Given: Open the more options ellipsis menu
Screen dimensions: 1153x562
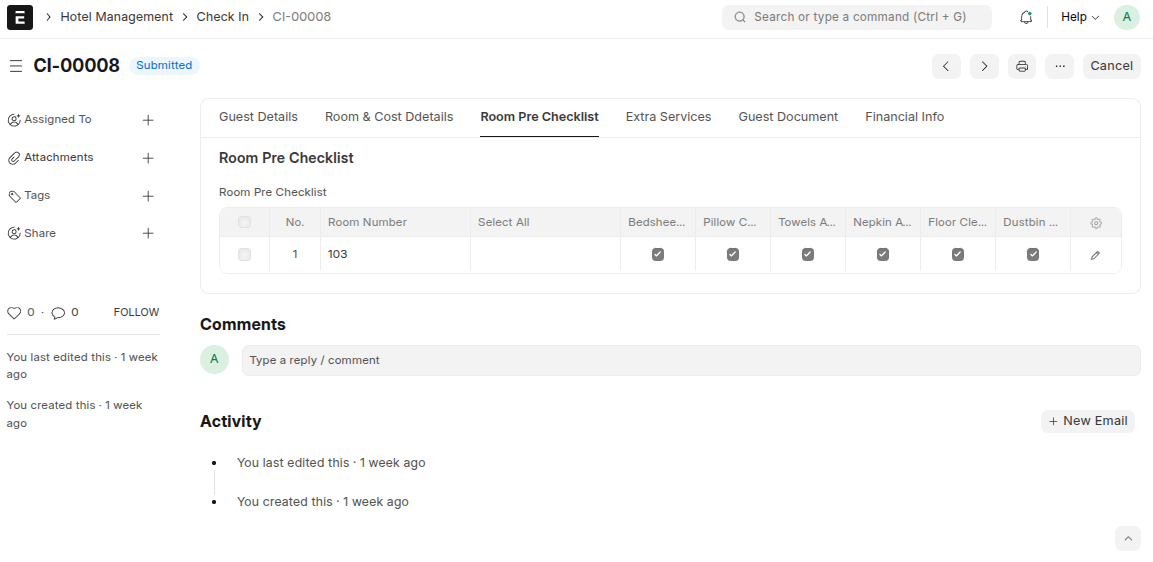Looking at the screenshot, I should [1060, 66].
